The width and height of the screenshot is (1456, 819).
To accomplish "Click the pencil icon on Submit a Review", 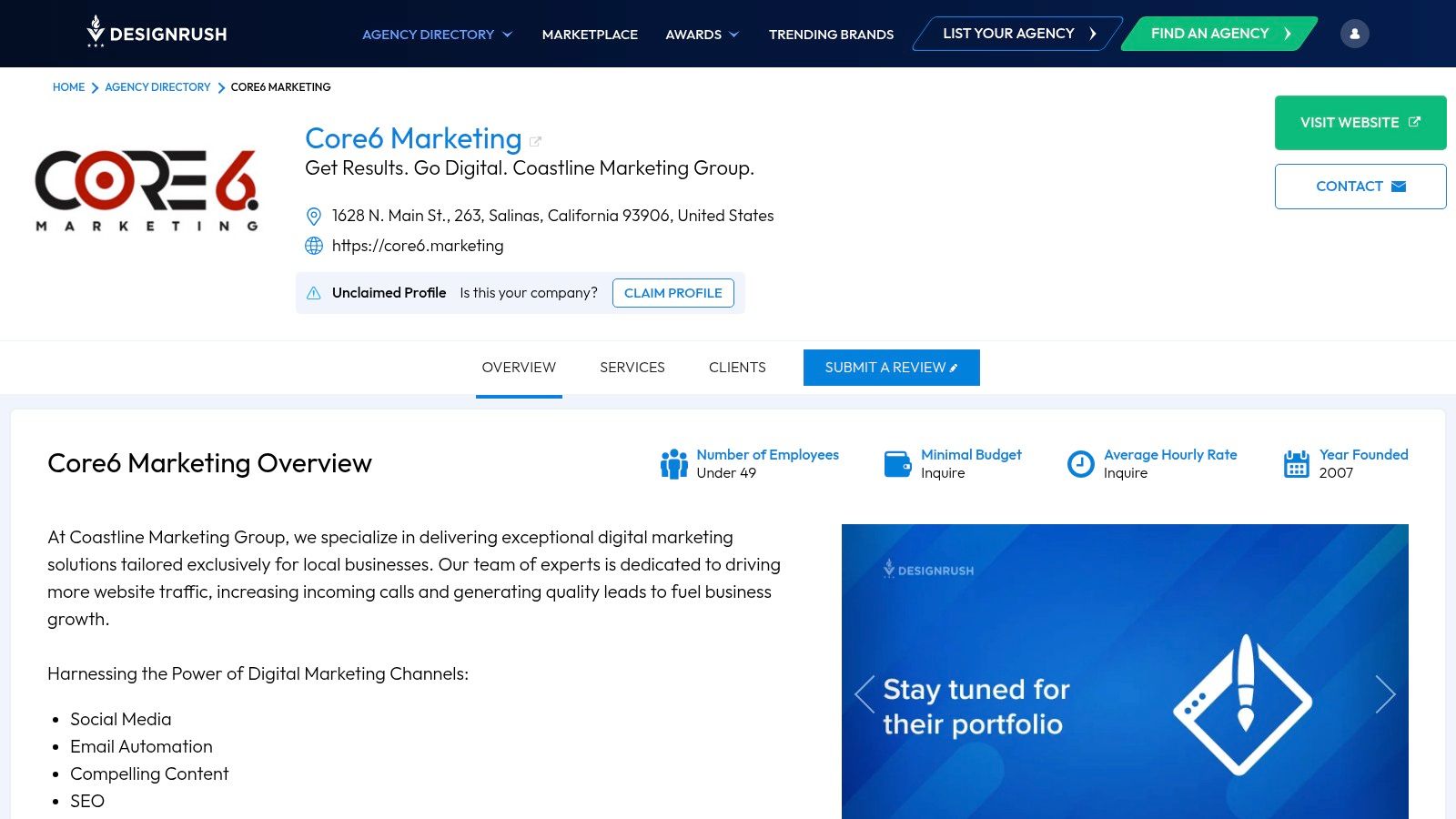I will tap(953, 368).
